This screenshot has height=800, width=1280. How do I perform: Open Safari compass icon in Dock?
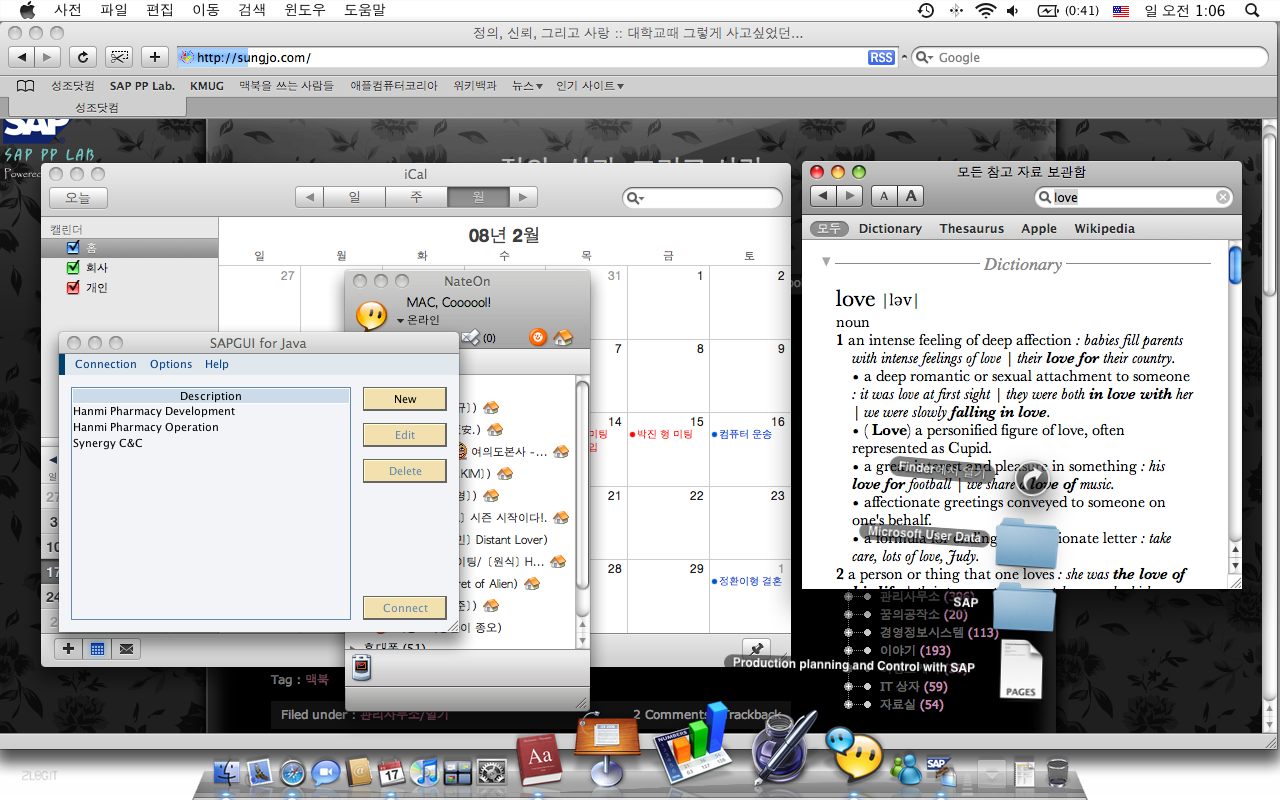click(x=292, y=772)
